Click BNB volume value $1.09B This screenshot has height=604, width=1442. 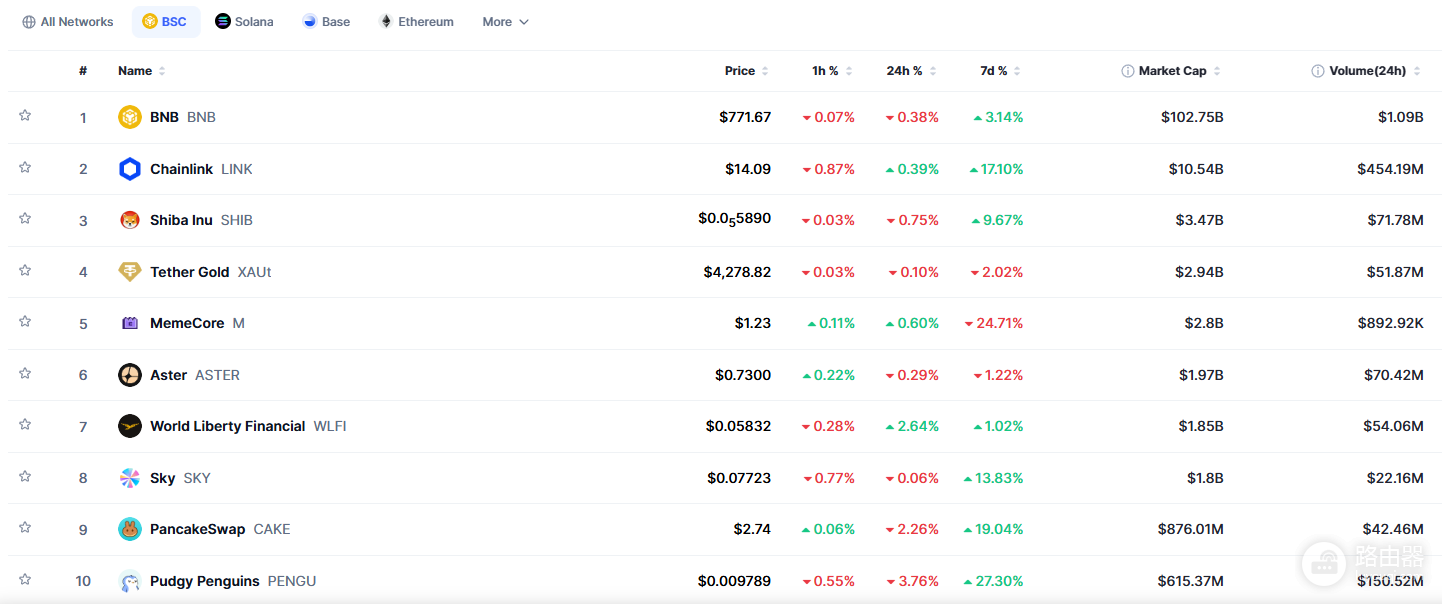point(1400,117)
